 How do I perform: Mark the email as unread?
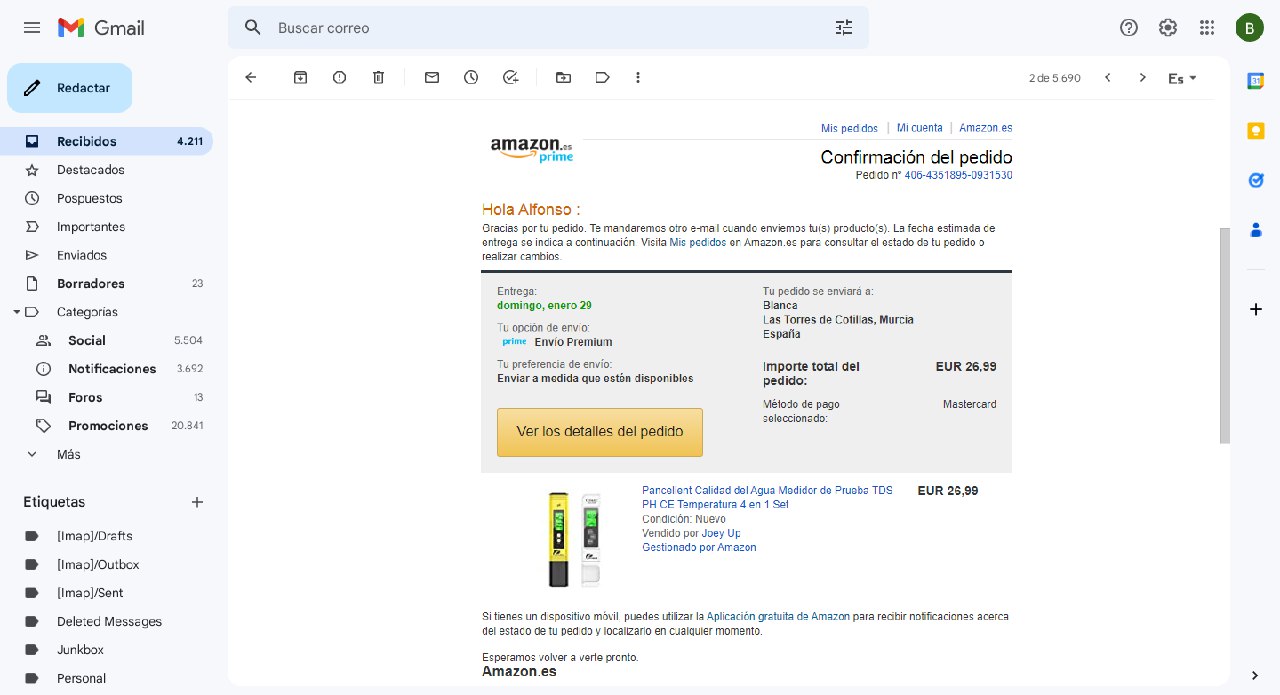click(x=432, y=77)
